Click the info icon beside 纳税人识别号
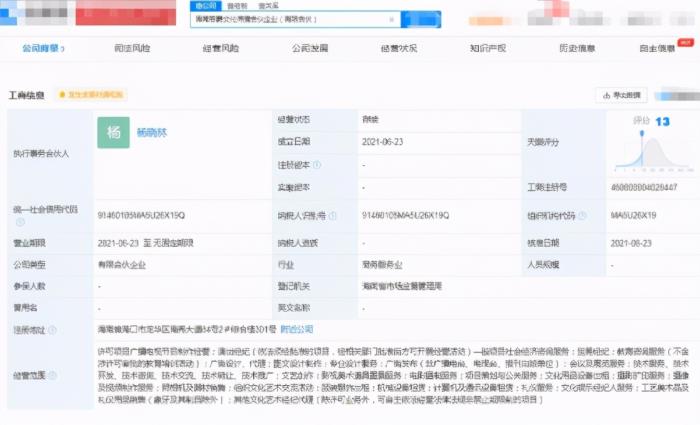The image size is (700, 425). [333, 215]
